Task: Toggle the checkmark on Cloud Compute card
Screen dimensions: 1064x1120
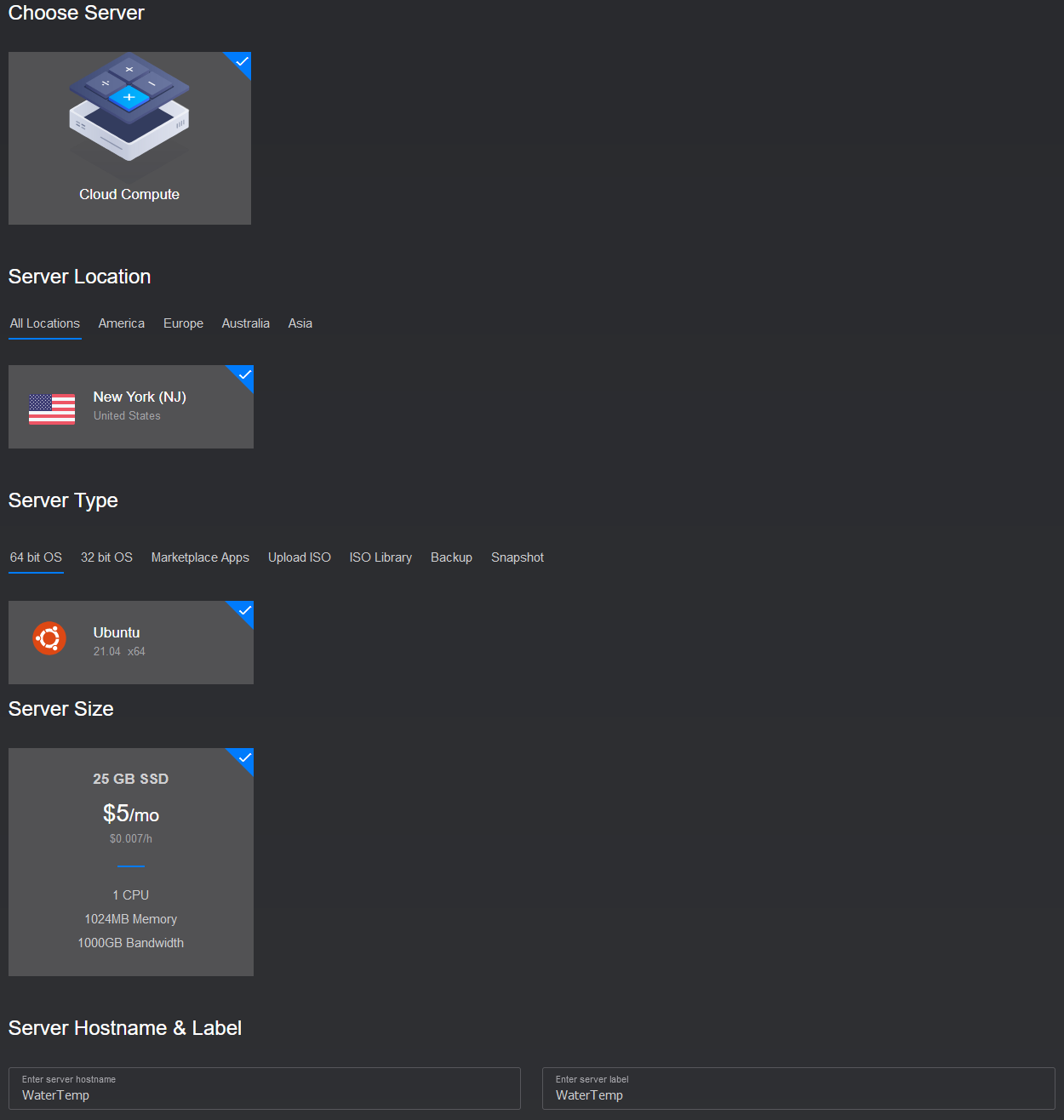Action: point(242,61)
